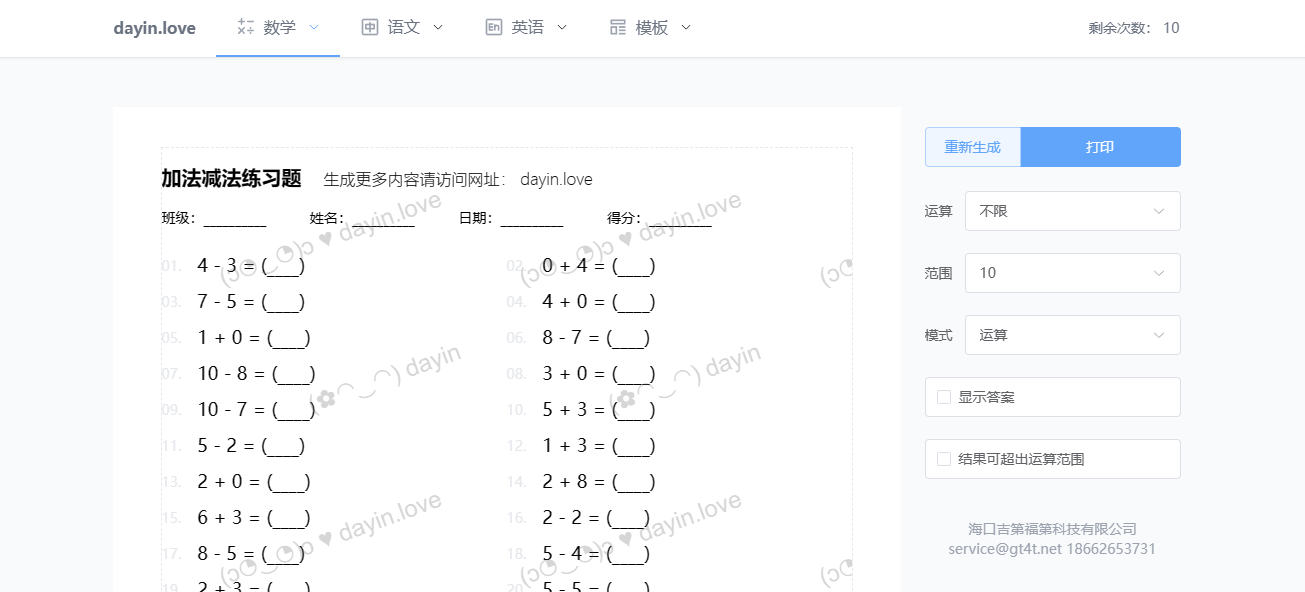This screenshot has width=1305, height=592.
Task: Expand the 数学 menu chevron
Action: [314, 28]
